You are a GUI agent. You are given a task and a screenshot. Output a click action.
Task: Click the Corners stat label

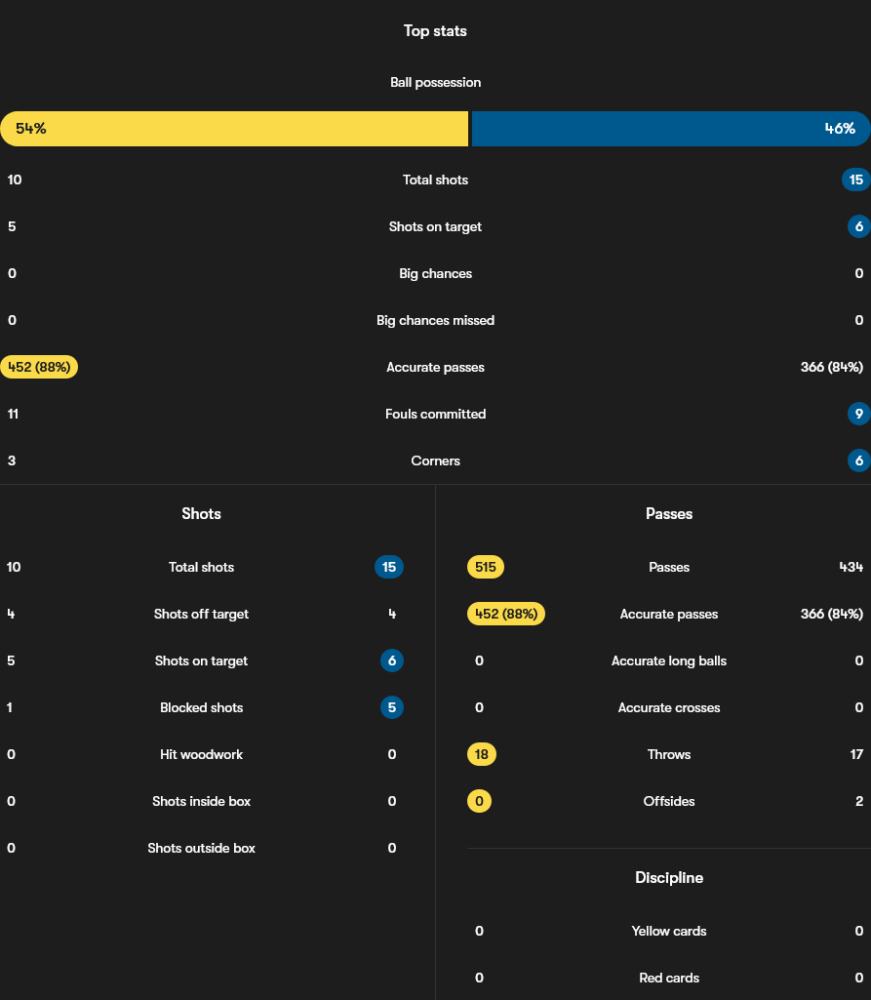(435, 461)
